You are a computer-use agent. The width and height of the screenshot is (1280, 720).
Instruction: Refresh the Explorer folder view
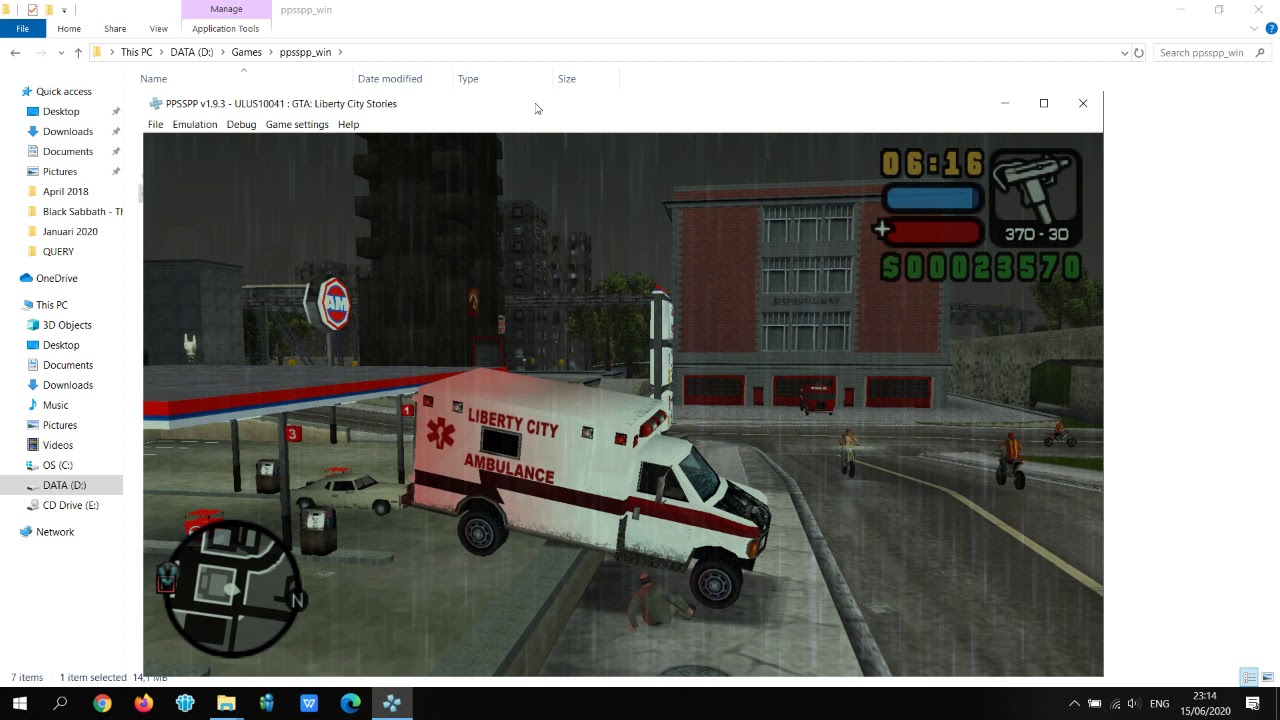coord(1139,52)
